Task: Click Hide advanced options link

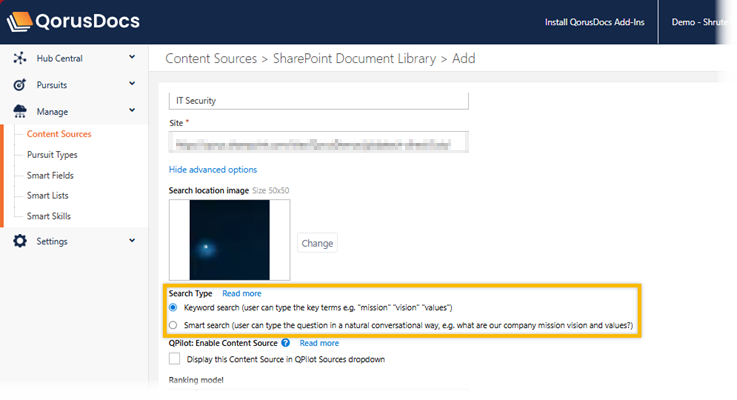Action: [212, 170]
